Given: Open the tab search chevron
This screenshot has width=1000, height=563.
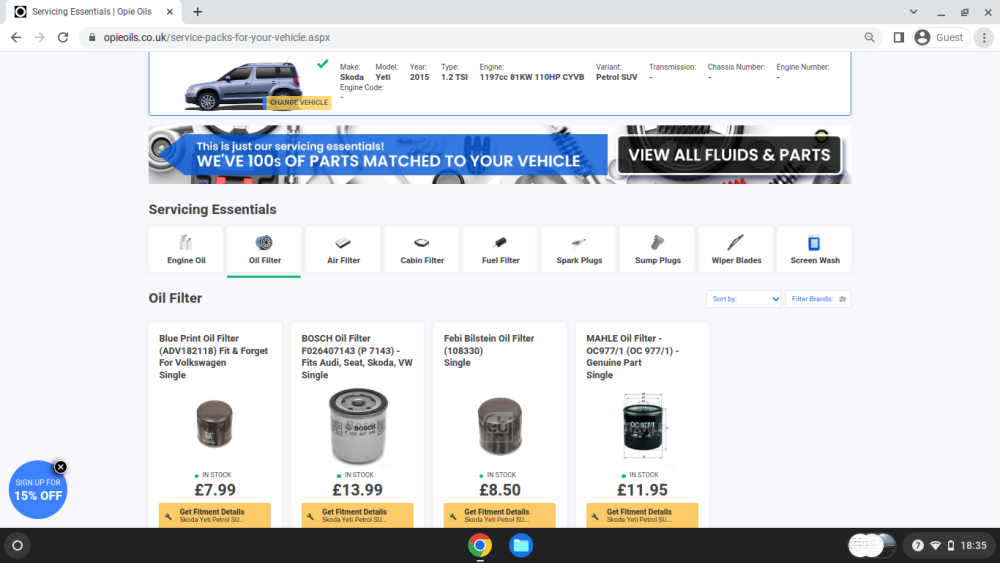Looking at the screenshot, I should tap(913, 11).
